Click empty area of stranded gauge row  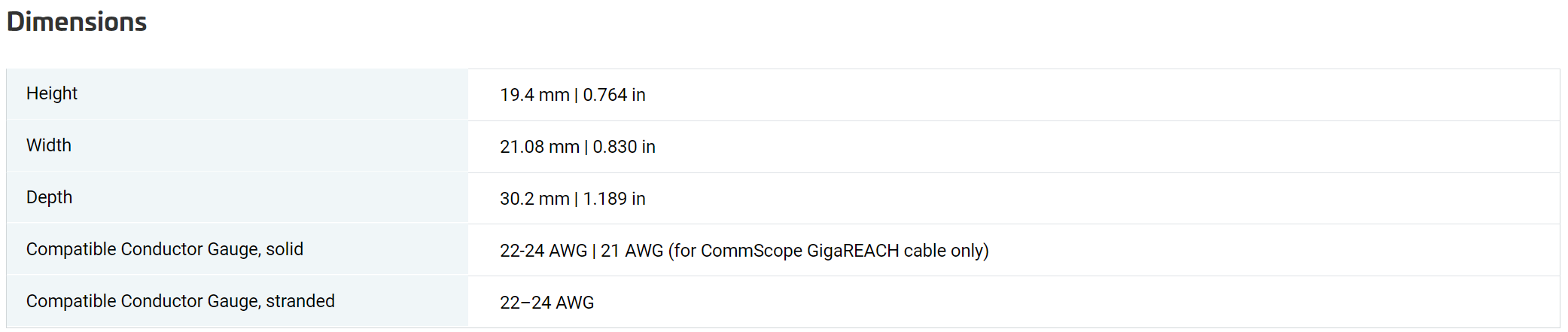1076,303
